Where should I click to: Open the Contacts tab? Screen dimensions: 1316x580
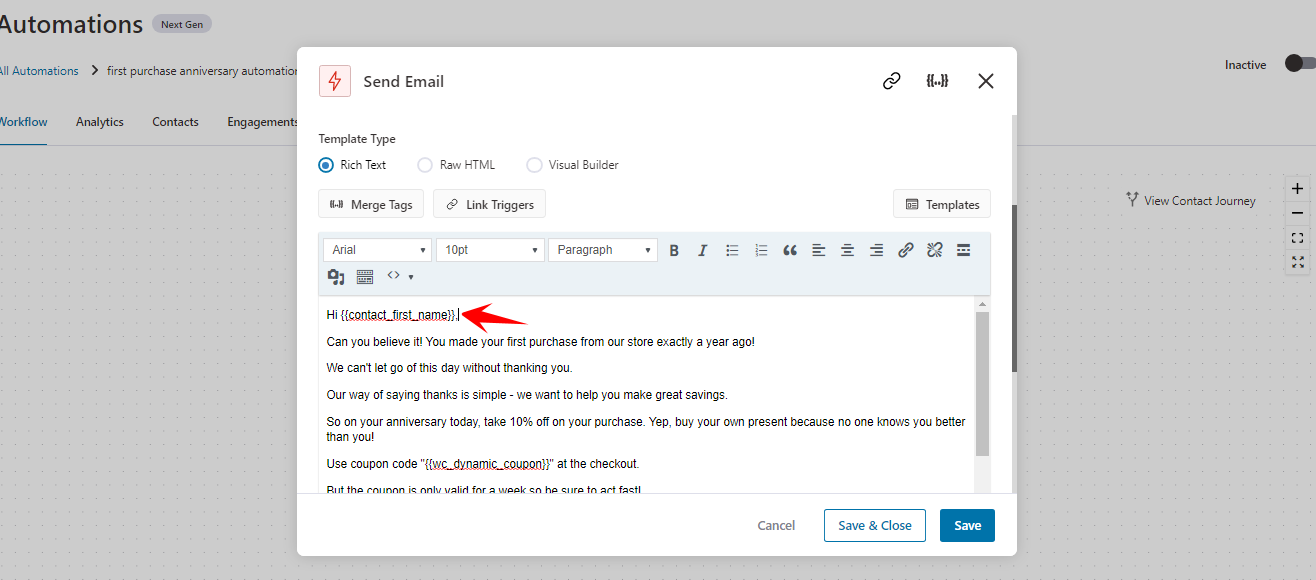[x=175, y=122]
